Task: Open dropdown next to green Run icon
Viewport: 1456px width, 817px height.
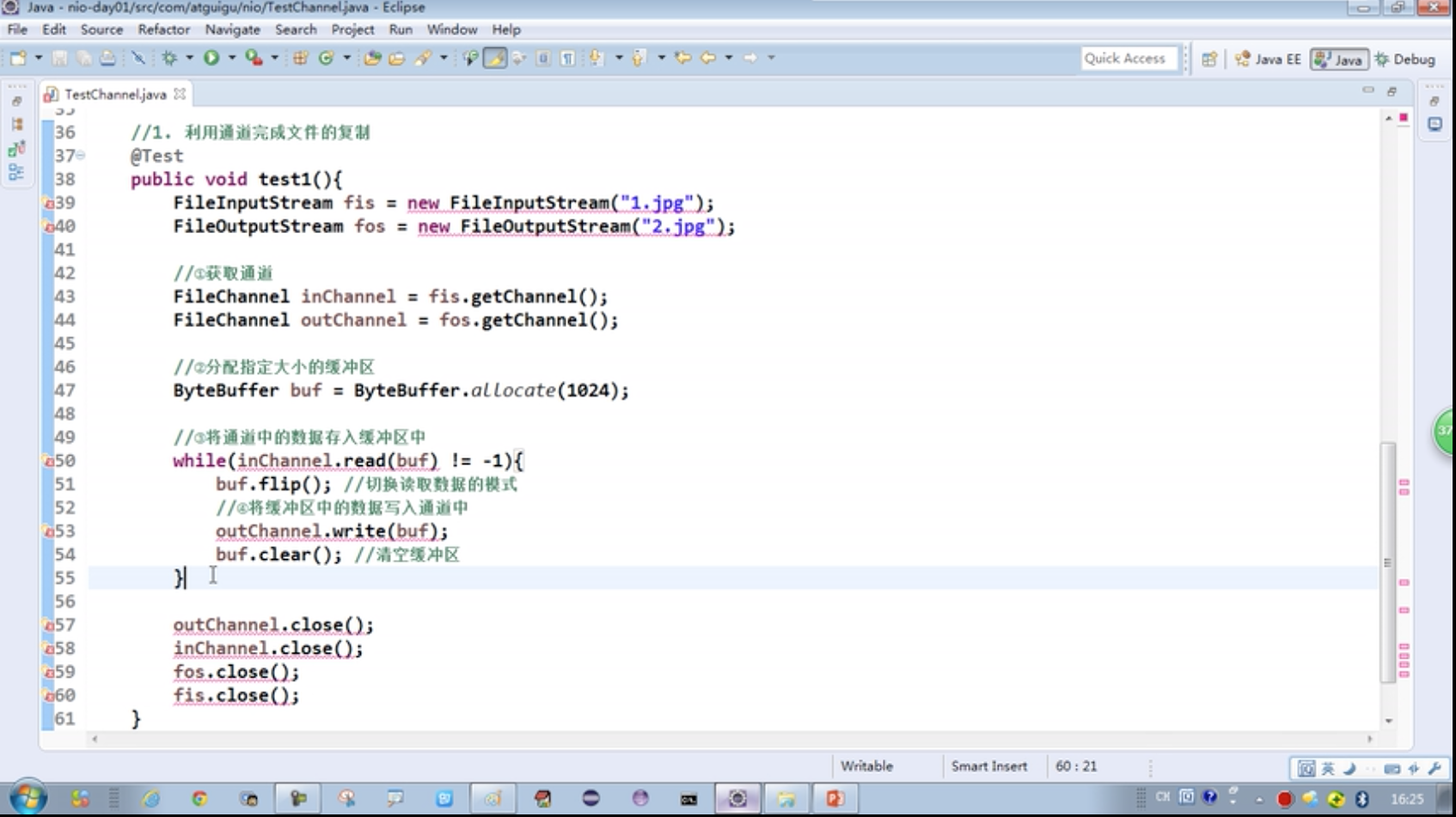Action: click(231, 58)
